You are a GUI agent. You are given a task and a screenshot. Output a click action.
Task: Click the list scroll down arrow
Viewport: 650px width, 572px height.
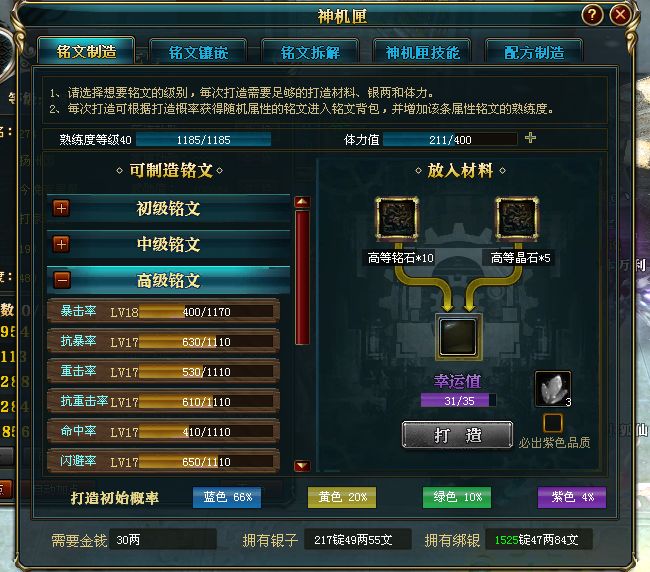point(302,466)
